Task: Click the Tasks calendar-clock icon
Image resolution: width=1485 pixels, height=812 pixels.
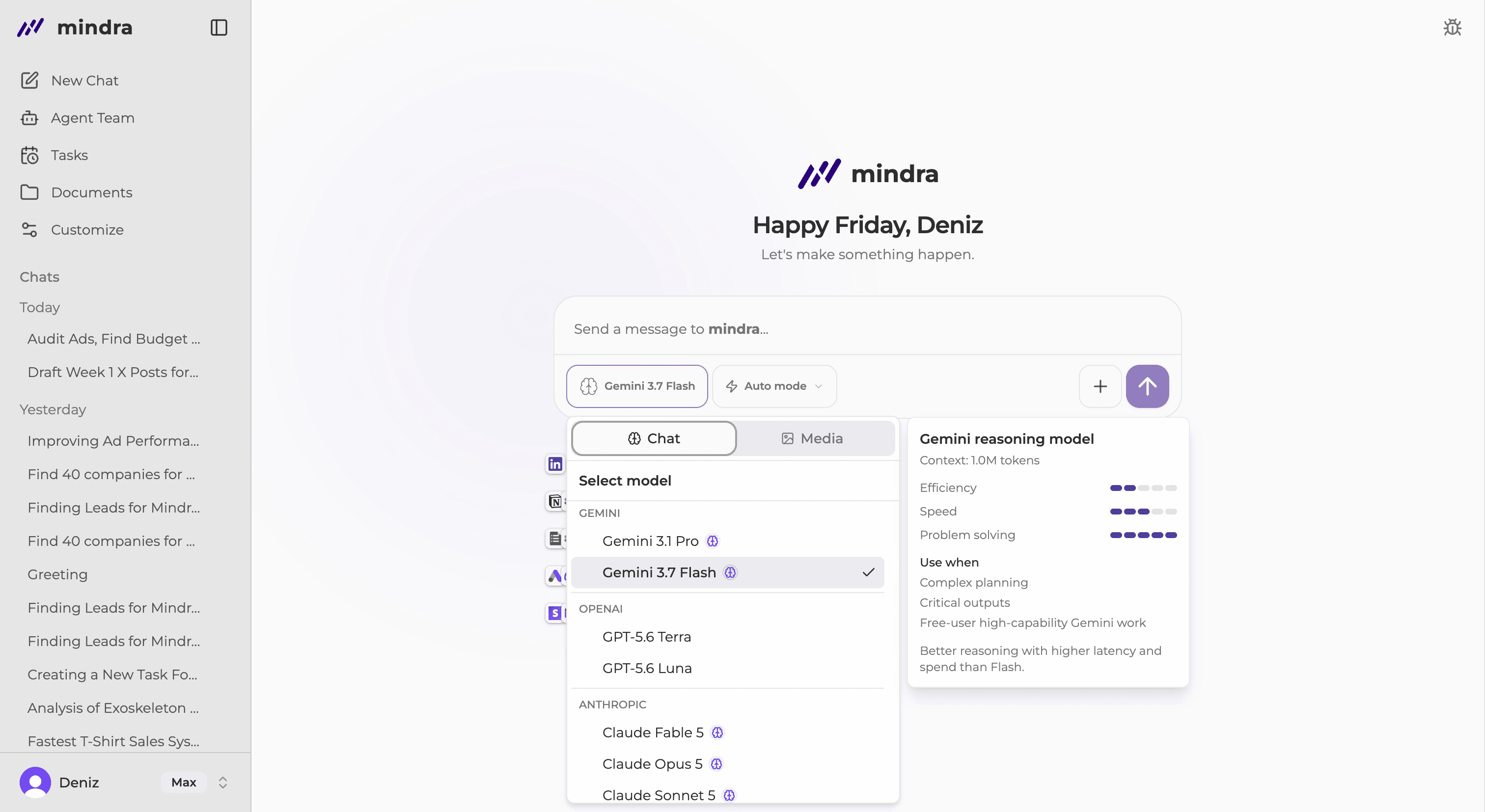Action: pos(29,155)
